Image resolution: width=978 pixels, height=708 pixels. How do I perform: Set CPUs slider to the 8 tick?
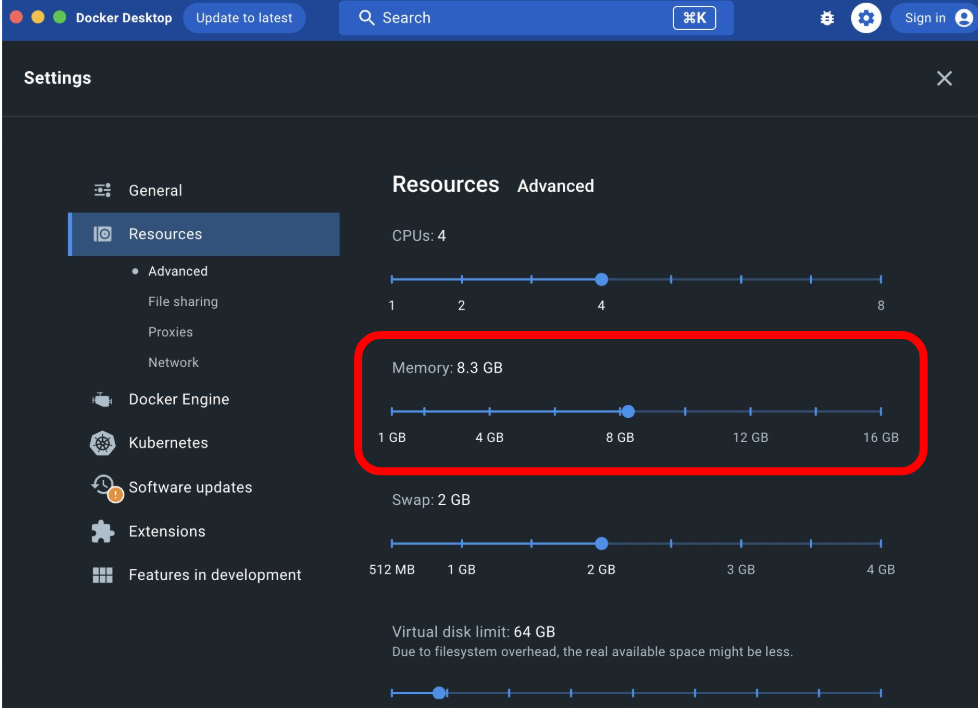coord(881,279)
